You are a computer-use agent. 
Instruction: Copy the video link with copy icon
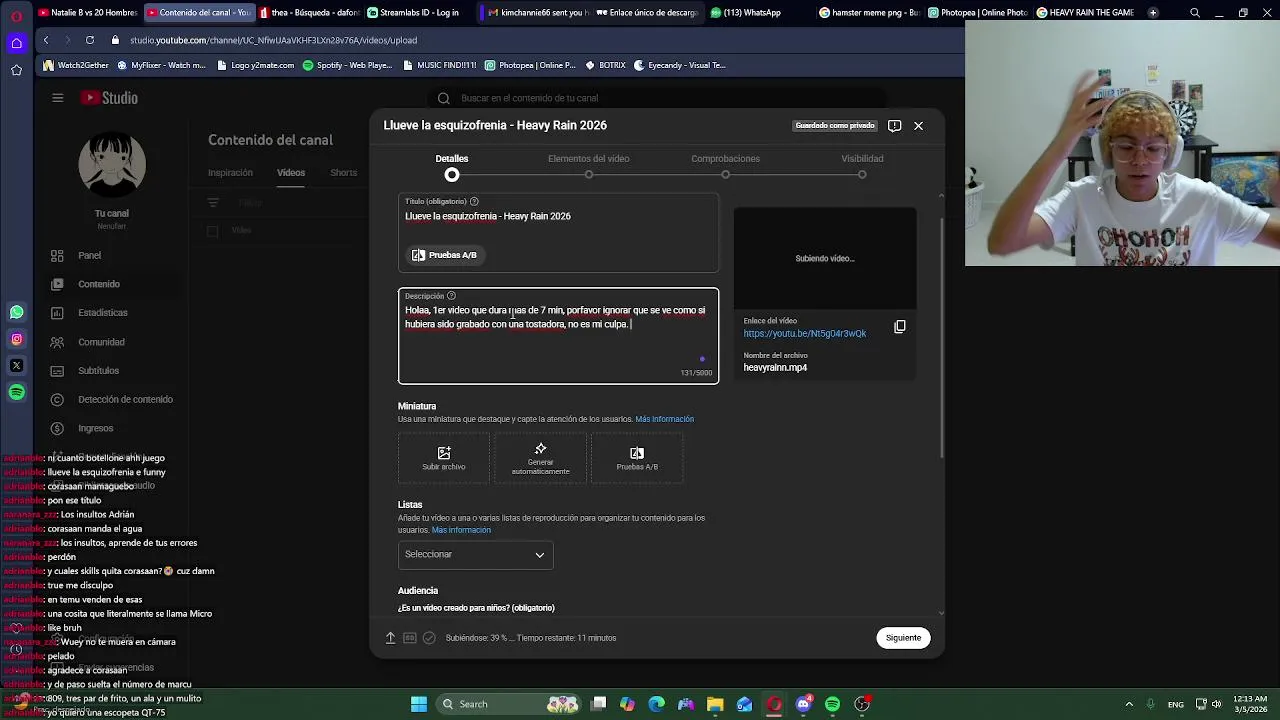[x=899, y=327]
